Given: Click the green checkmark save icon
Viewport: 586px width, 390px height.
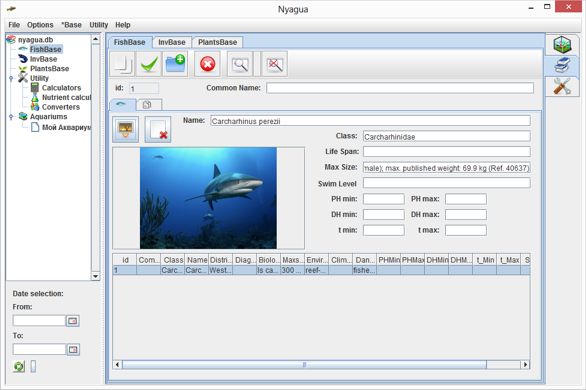Looking at the screenshot, I should pyautogui.click(x=149, y=64).
